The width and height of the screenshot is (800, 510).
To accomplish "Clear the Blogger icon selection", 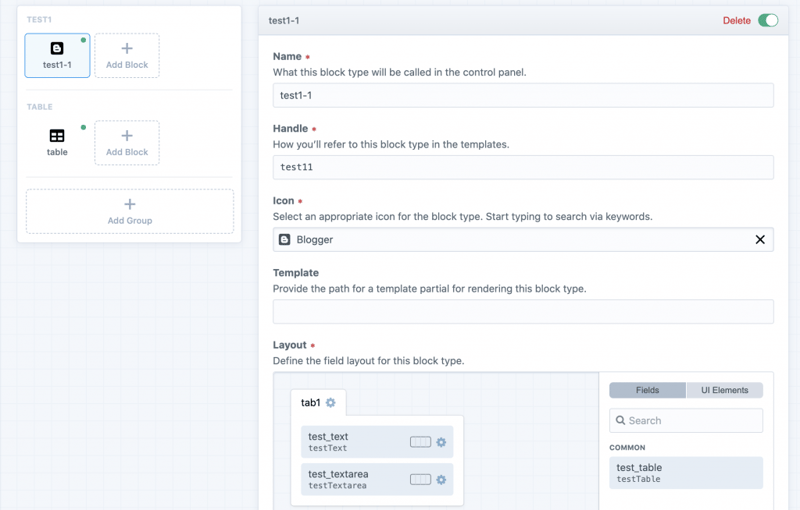I will click(x=760, y=240).
